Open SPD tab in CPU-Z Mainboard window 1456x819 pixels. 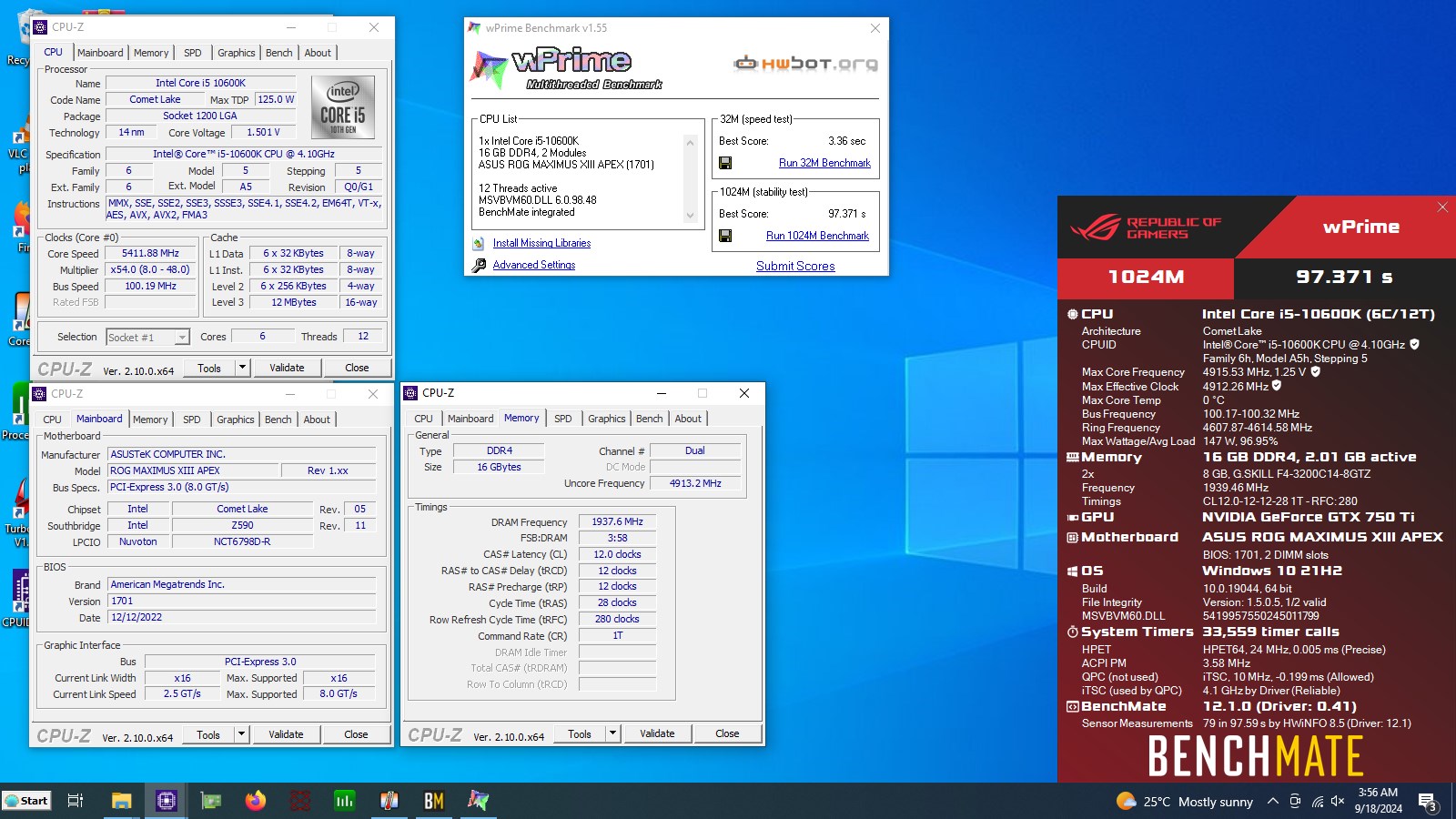192,420
